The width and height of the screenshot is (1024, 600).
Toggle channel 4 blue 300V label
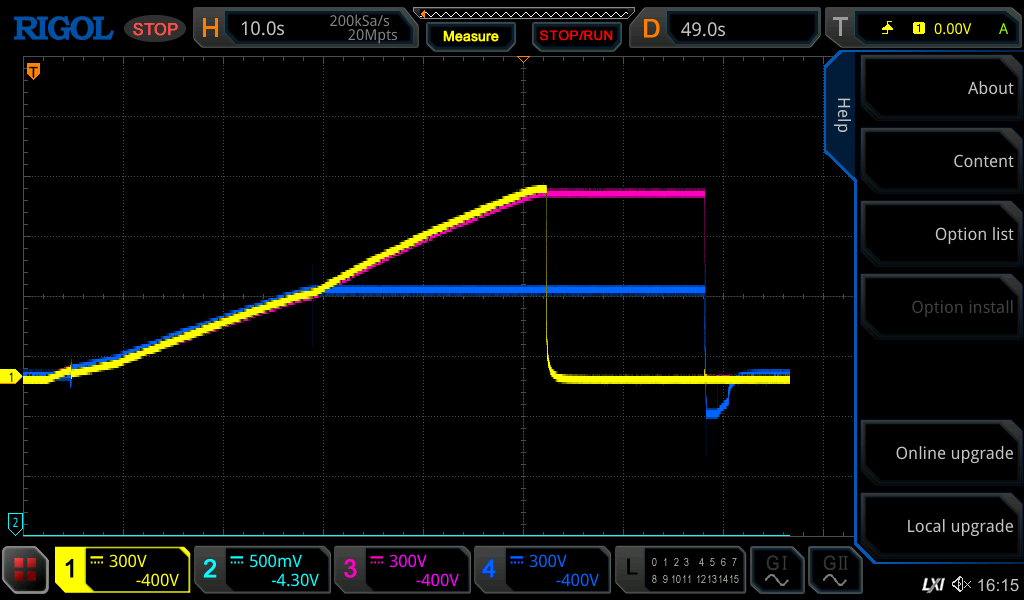pyautogui.click(x=541, y=570)
